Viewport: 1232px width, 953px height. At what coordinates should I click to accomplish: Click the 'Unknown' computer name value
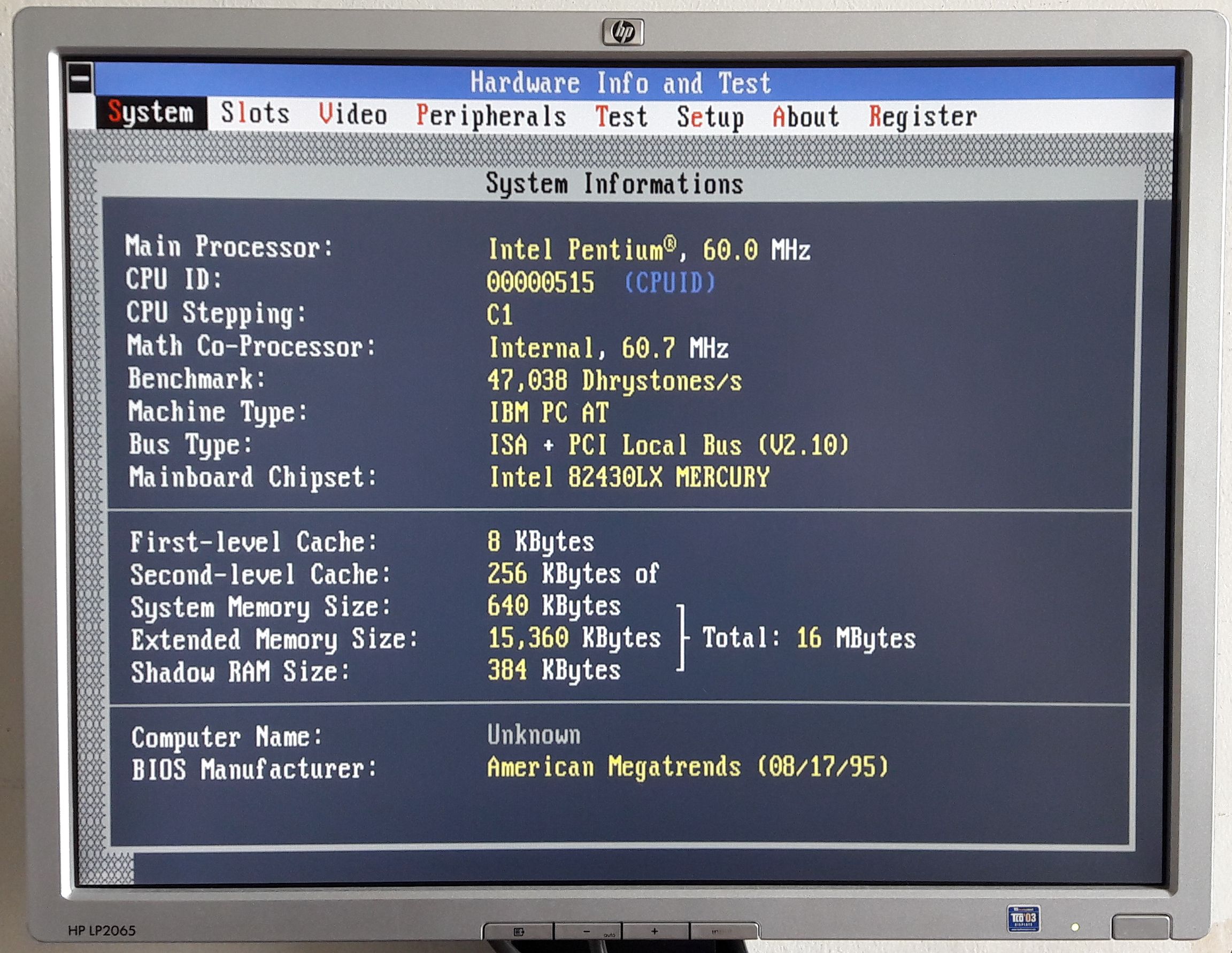pos(534,735)
